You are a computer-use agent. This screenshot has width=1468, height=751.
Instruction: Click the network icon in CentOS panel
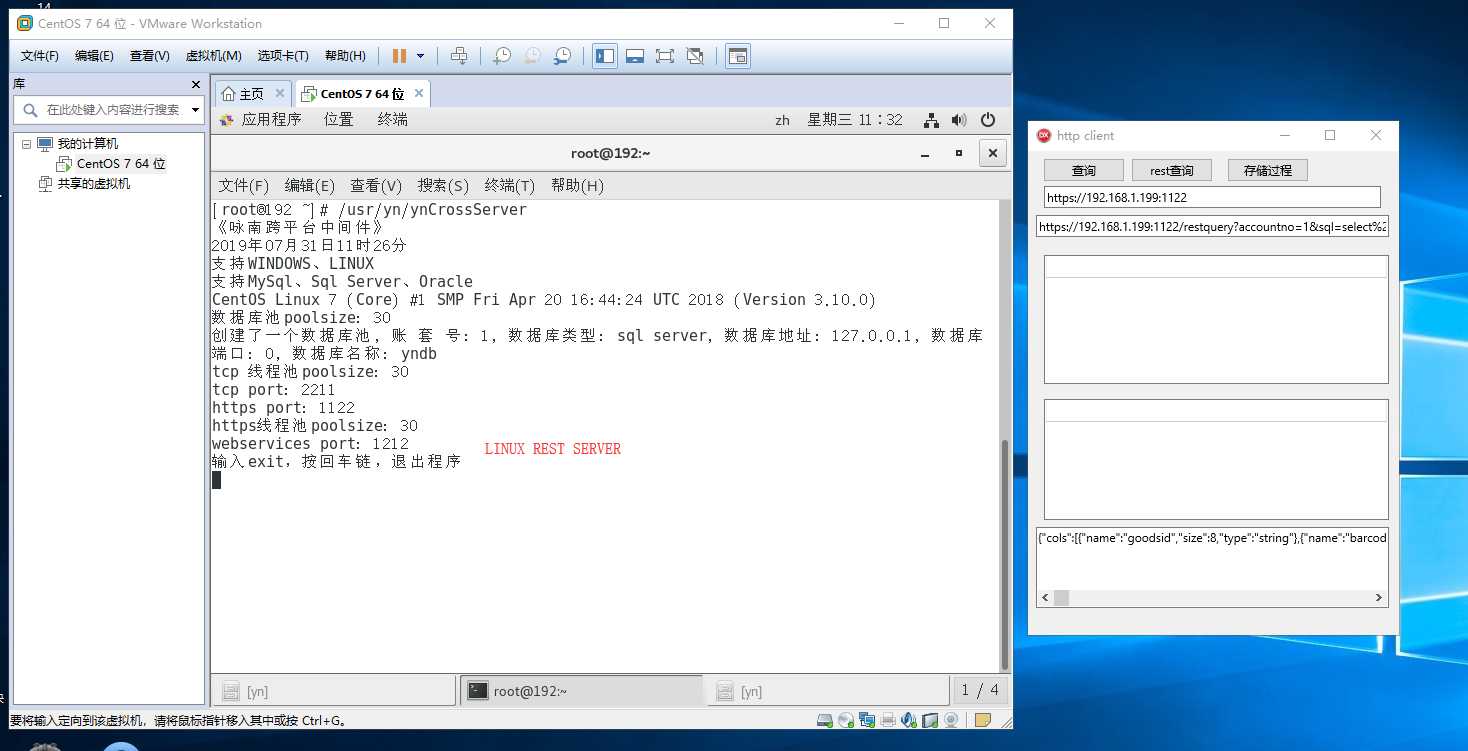click(x=931, y=120)
